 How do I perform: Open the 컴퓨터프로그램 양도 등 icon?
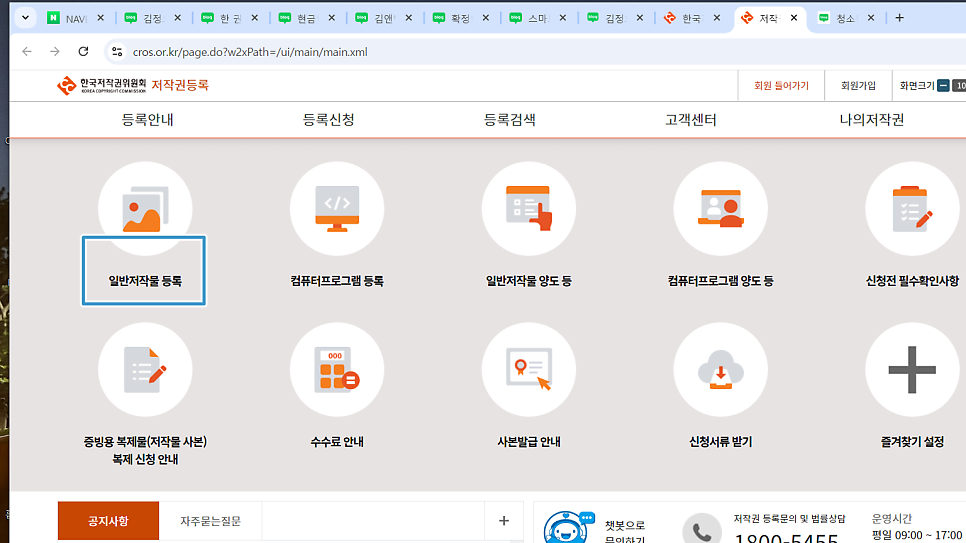(x=721, y=209)
